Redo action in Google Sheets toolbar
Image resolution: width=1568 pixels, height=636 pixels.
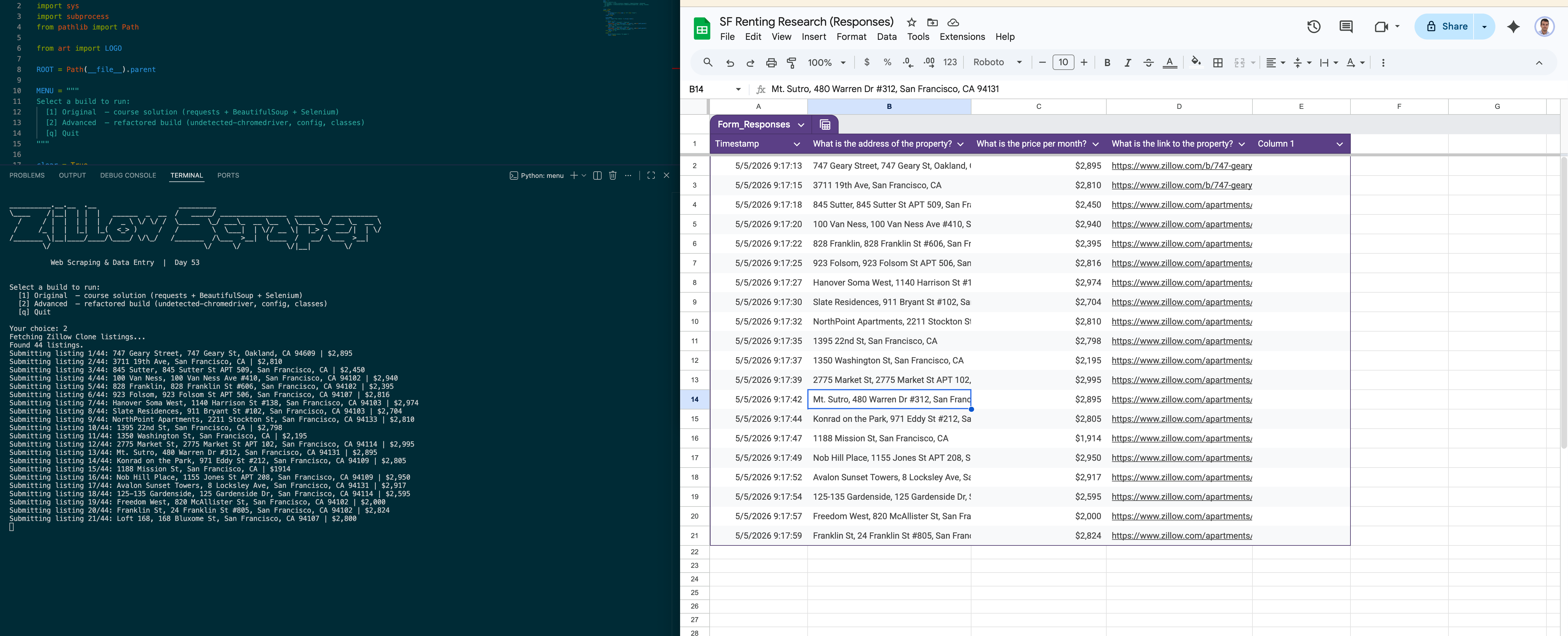coord(750,63)
